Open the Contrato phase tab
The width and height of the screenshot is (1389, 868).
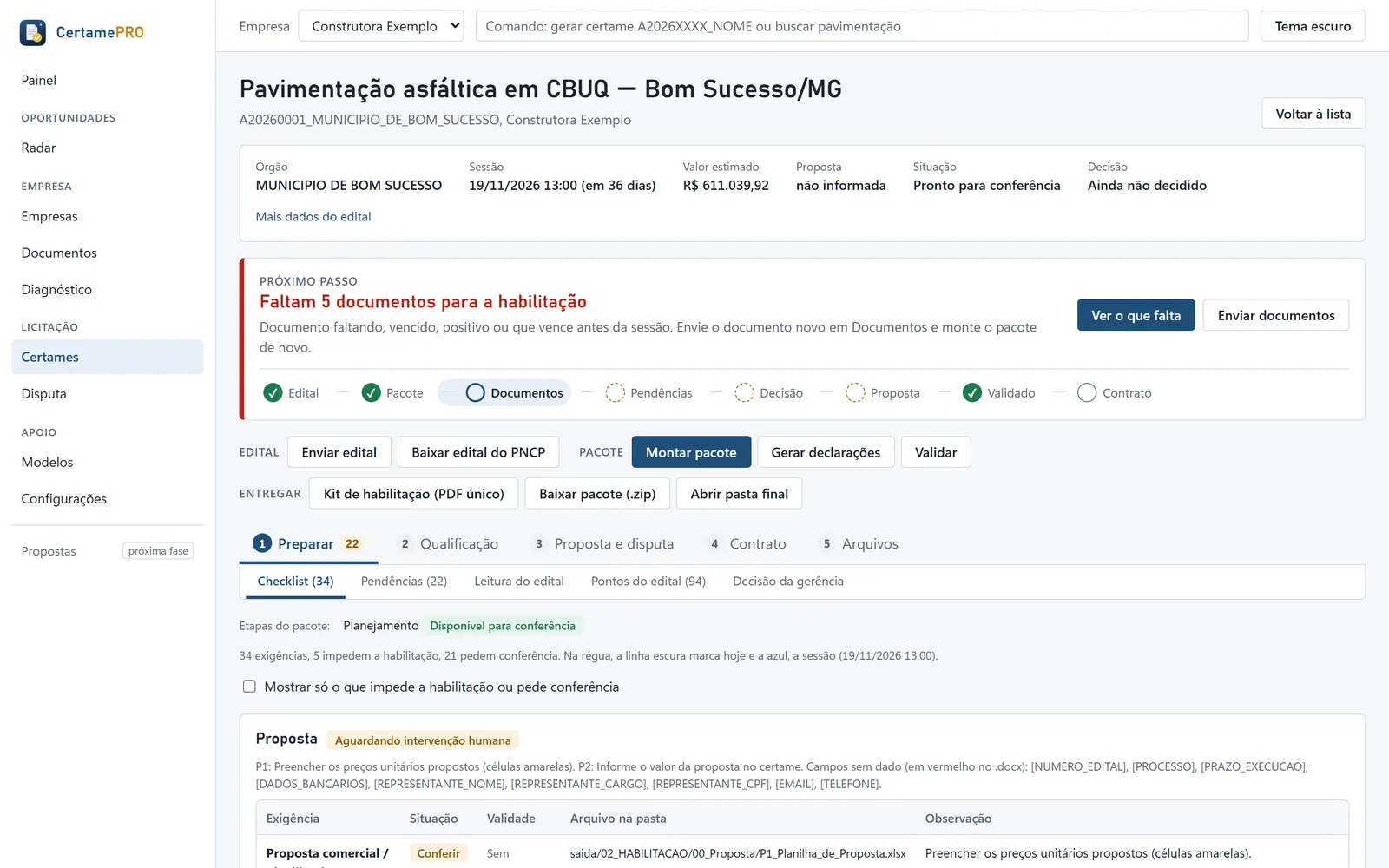coord(747,544)
